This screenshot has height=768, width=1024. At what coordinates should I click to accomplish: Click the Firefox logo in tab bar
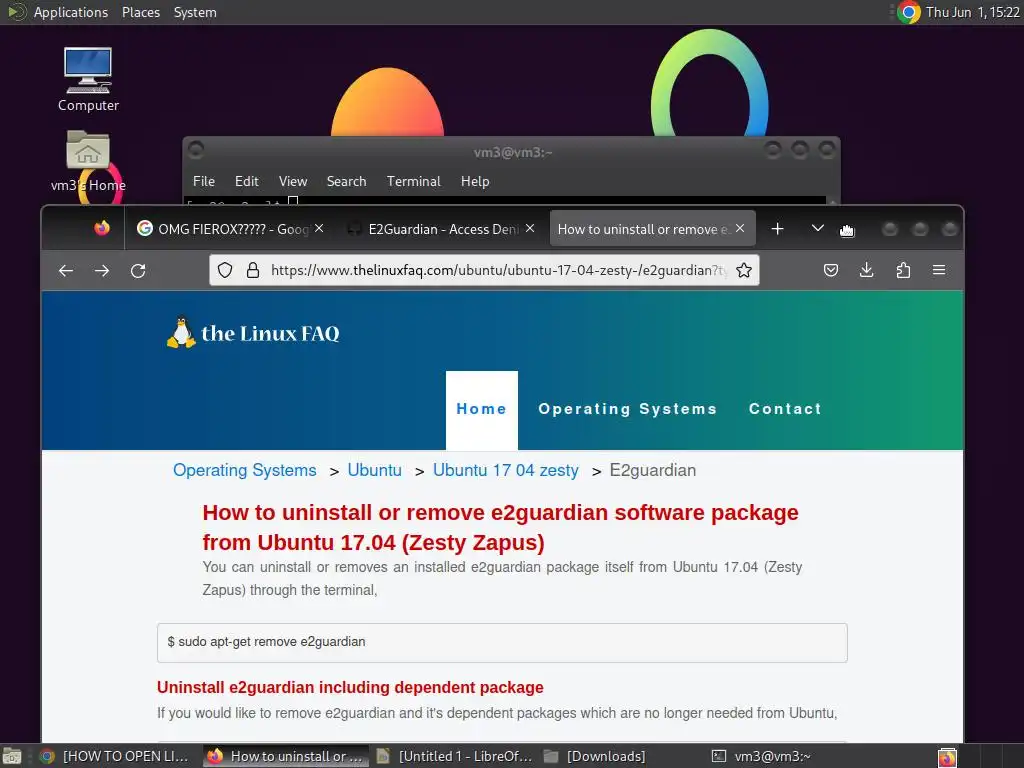[x=102, y=228]
